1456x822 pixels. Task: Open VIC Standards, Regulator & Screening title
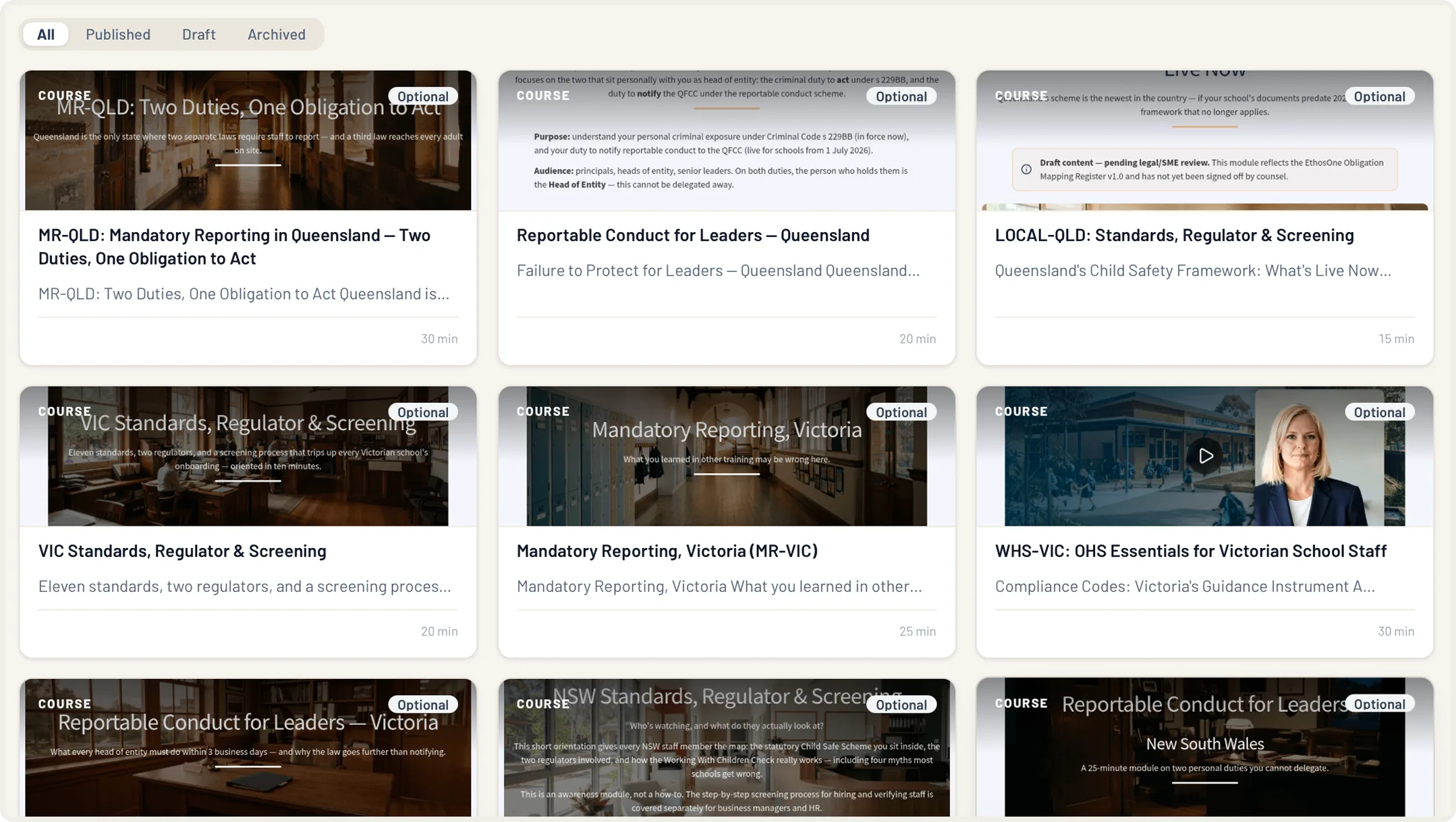coord(182,551)
